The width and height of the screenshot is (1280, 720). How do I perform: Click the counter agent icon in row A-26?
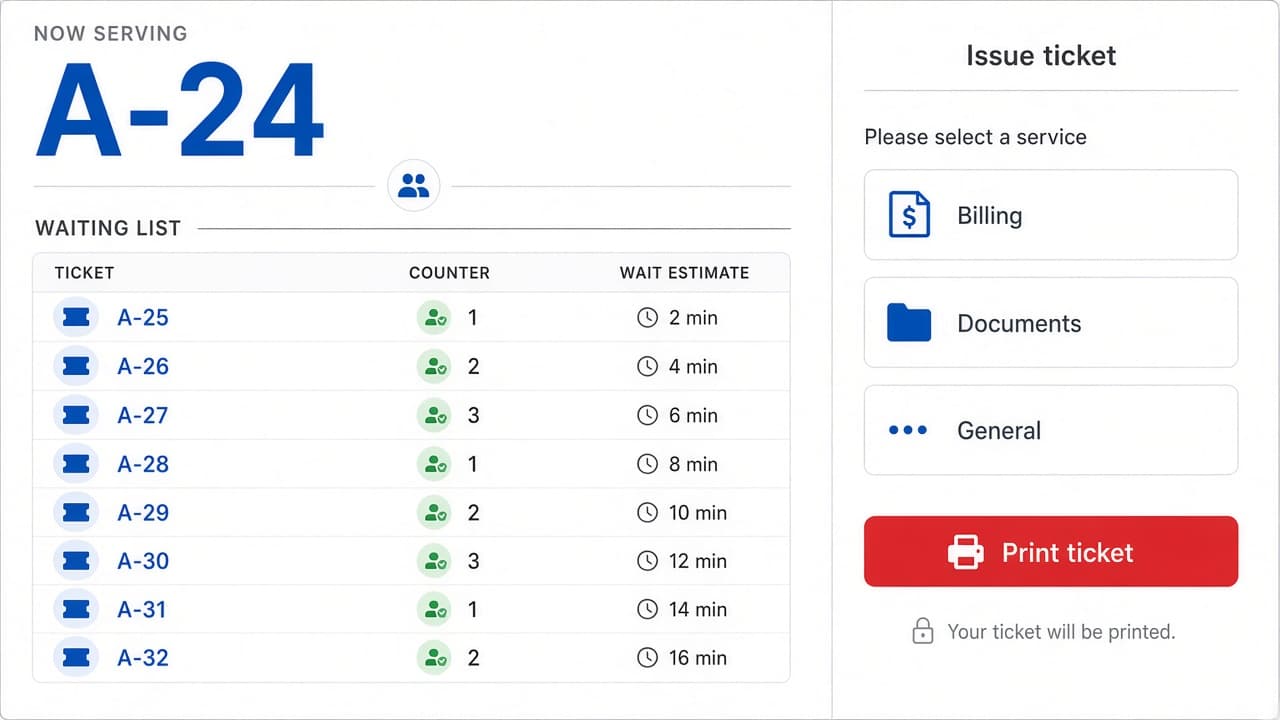click(x=434, y=367)
